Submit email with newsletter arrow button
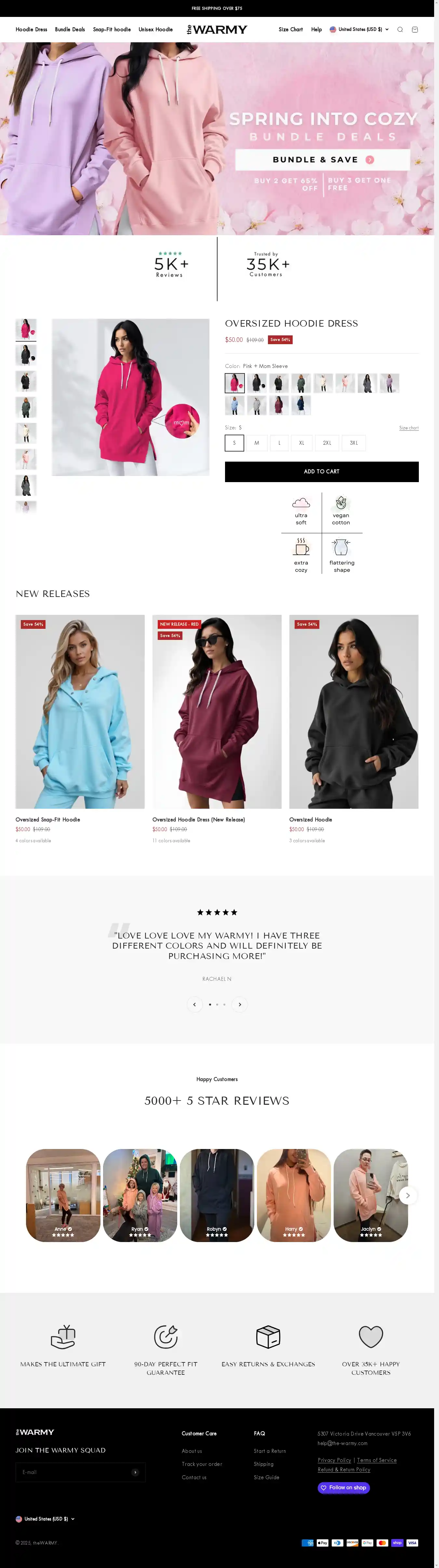This screenshot has width=439, height=1568. click(x=135, y=1472)
